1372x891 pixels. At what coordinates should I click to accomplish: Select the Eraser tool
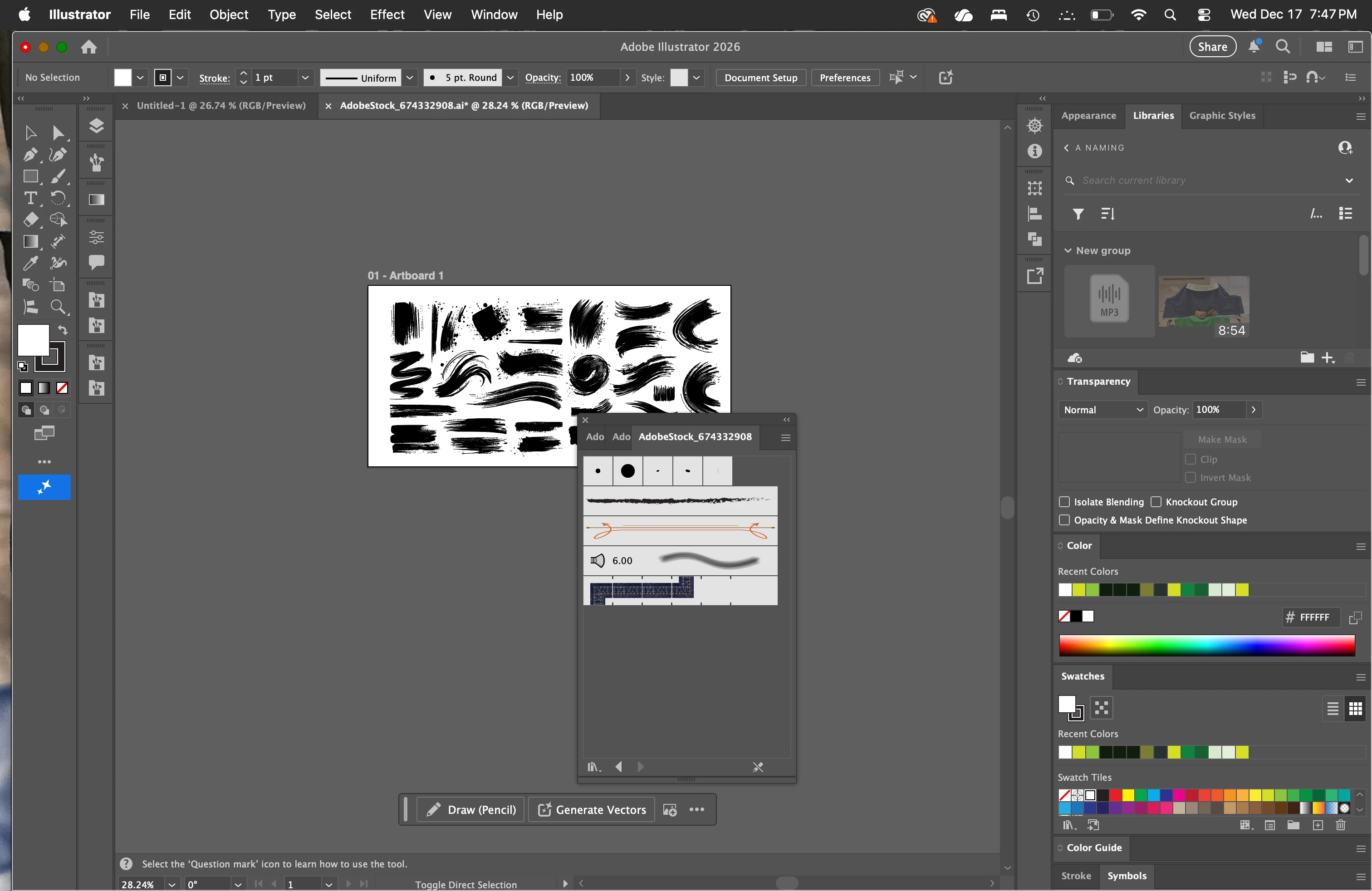[30, 220]
